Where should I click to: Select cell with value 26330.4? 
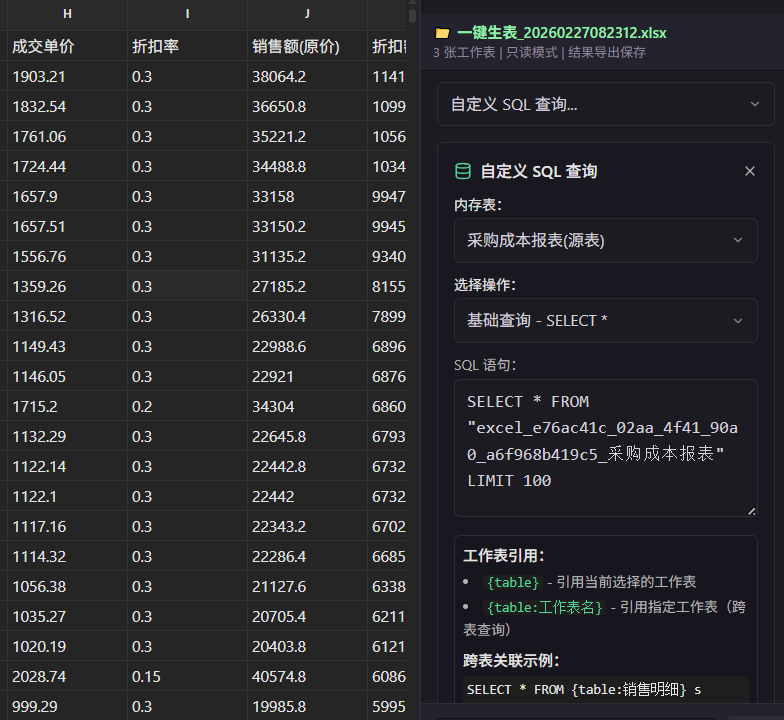click(x=308, y=316)
